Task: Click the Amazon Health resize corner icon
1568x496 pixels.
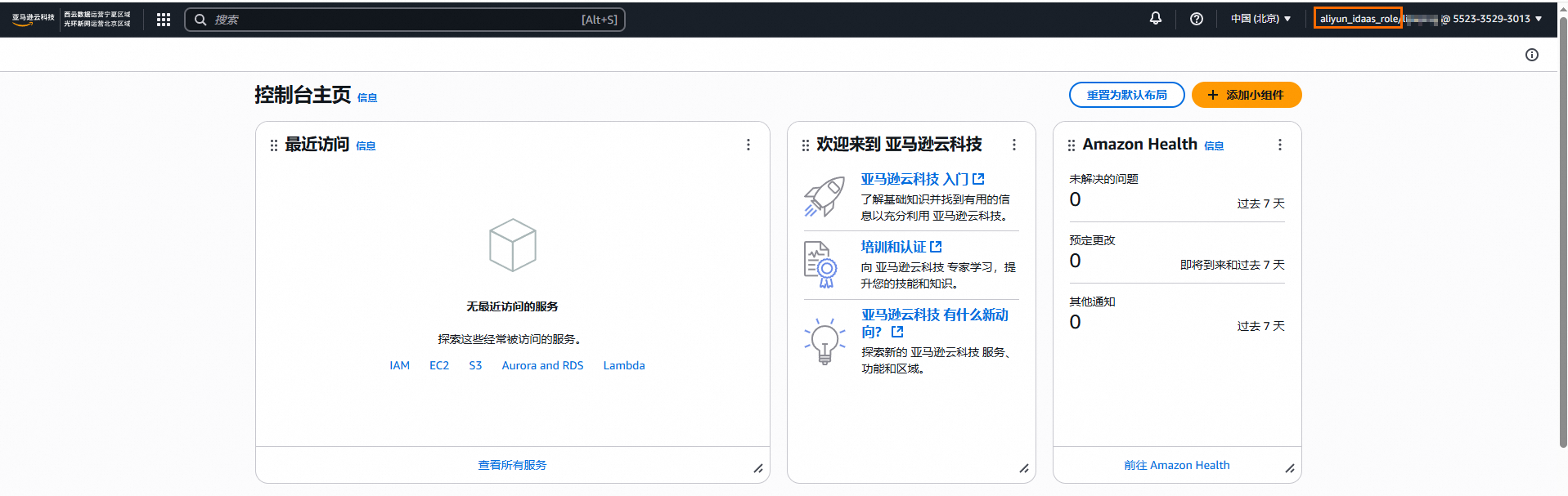Action: (x=1290, y=468)
